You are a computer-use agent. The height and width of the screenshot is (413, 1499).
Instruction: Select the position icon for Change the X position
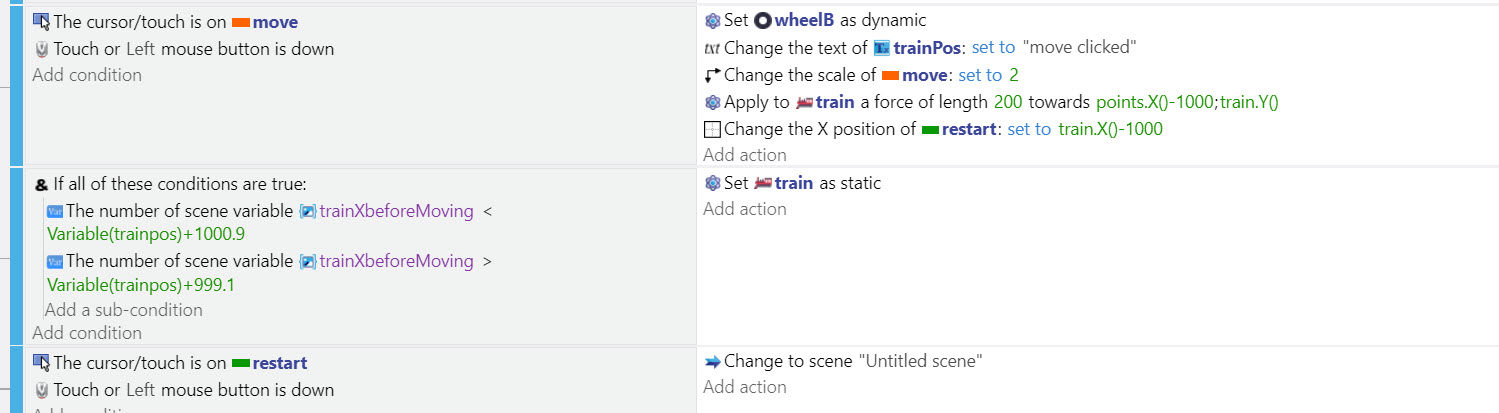[x=712, y=129]
